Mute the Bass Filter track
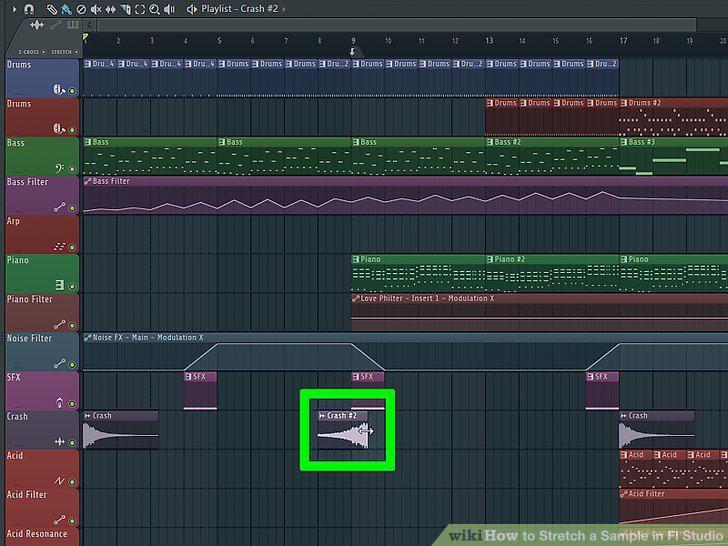The width and height of the screenshot is (728, 546). [72, 208]
